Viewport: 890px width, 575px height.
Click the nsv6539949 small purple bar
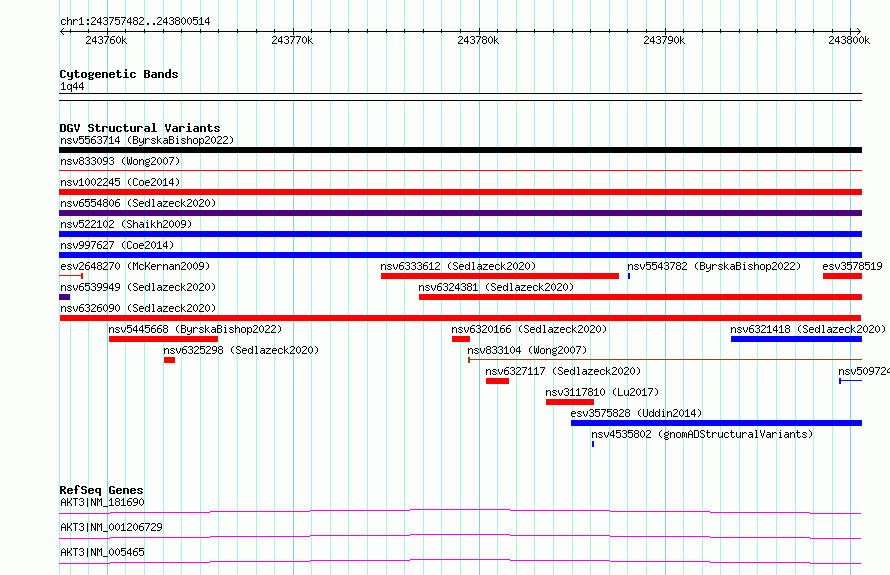coord(65,297)
